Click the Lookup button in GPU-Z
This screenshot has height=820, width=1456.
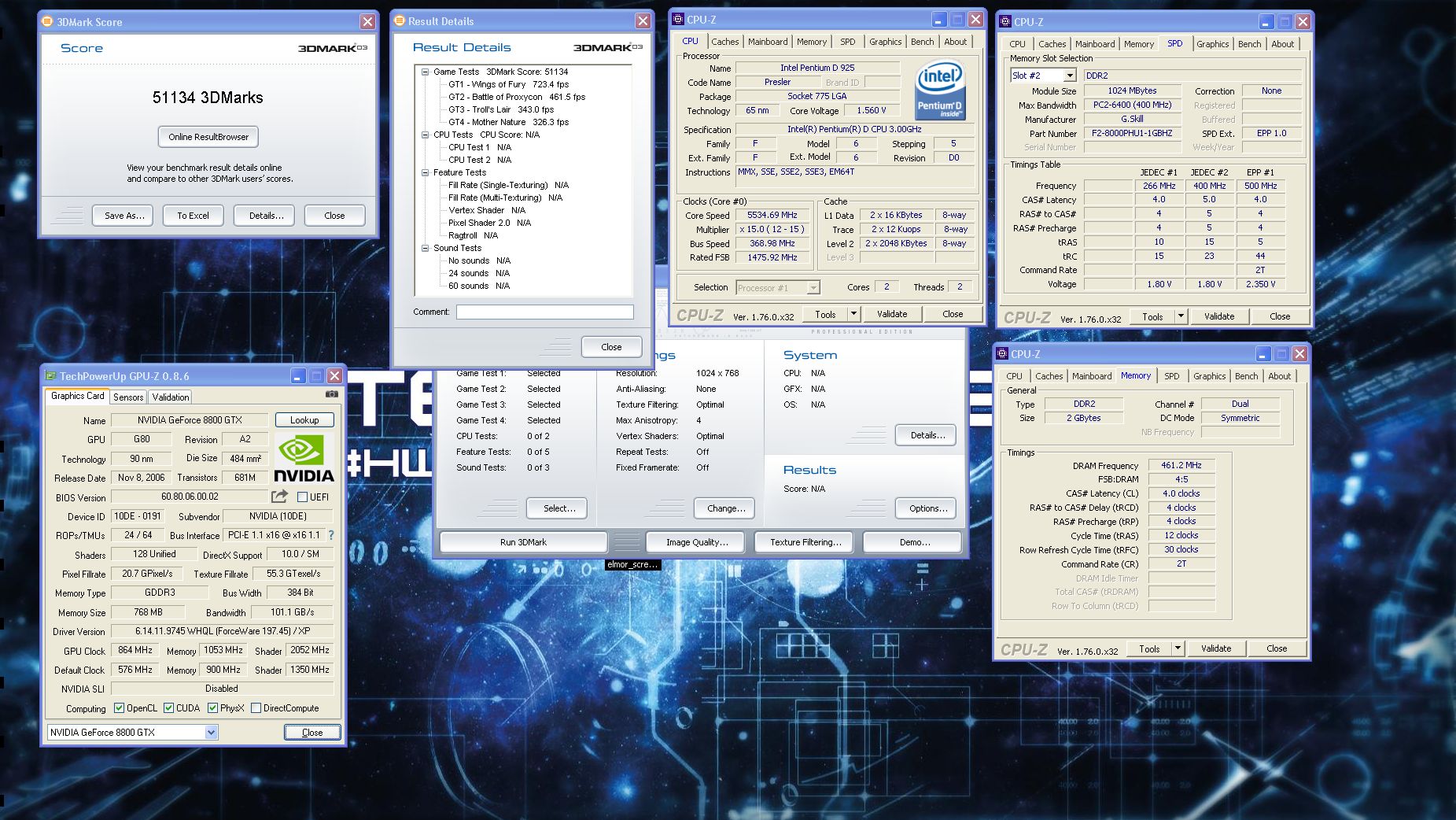pyautogui.click(x=304, y=420)
